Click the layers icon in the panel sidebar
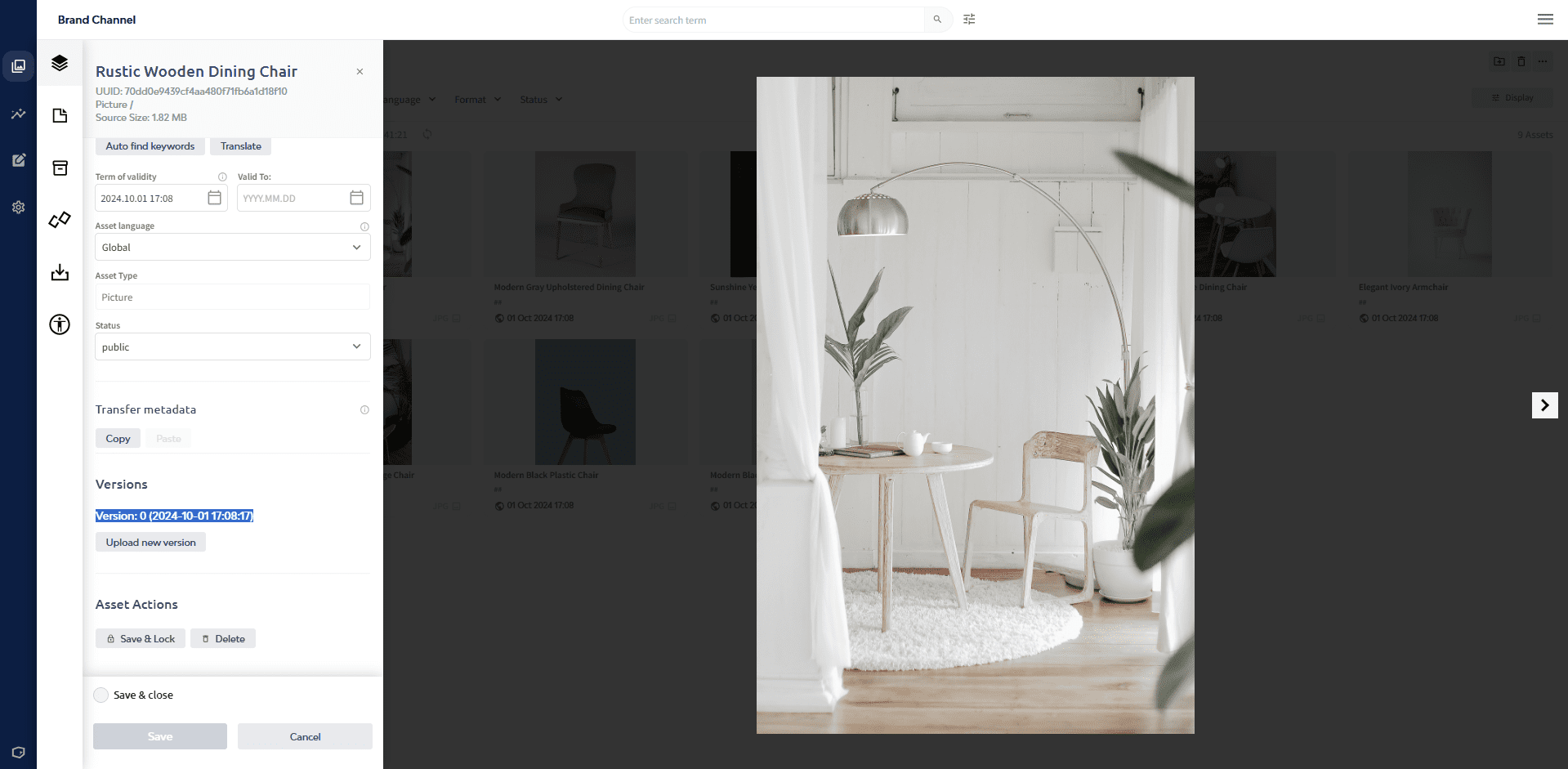This screenshot has height=769, width=1568. pos(60,63)
